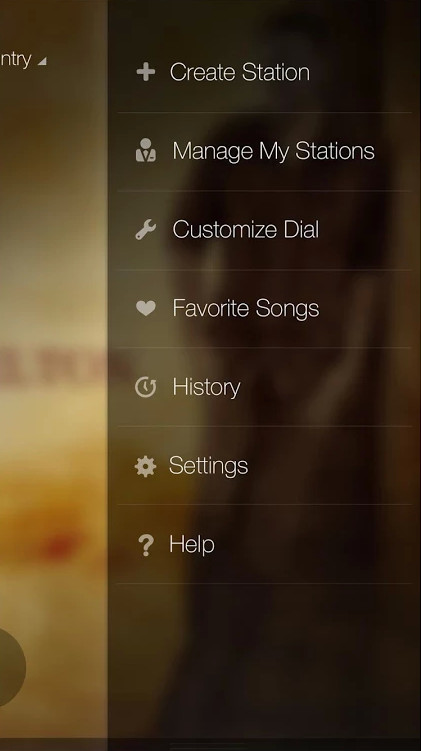Screen dimensions: 421x751
Task: Select the Help text label
Action: [192, 545]
